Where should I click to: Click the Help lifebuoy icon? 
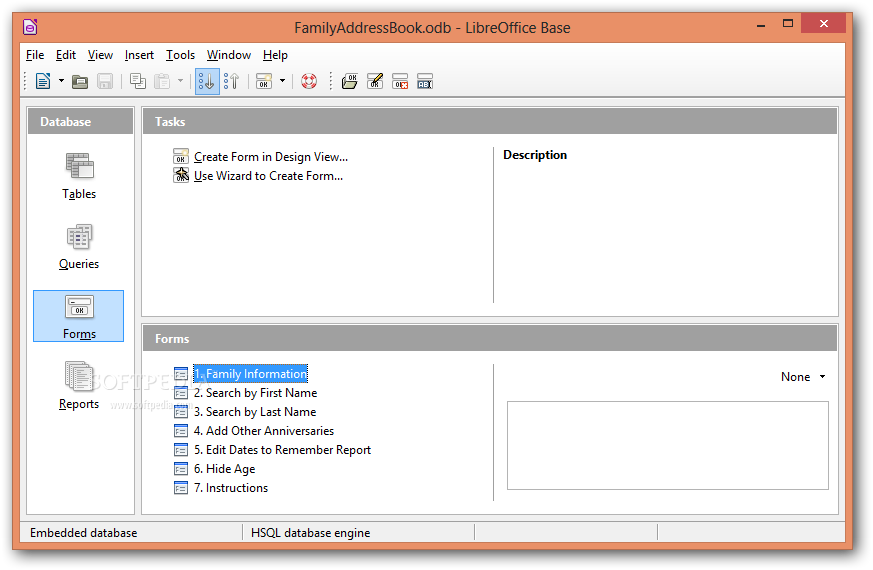coord(309,82)
